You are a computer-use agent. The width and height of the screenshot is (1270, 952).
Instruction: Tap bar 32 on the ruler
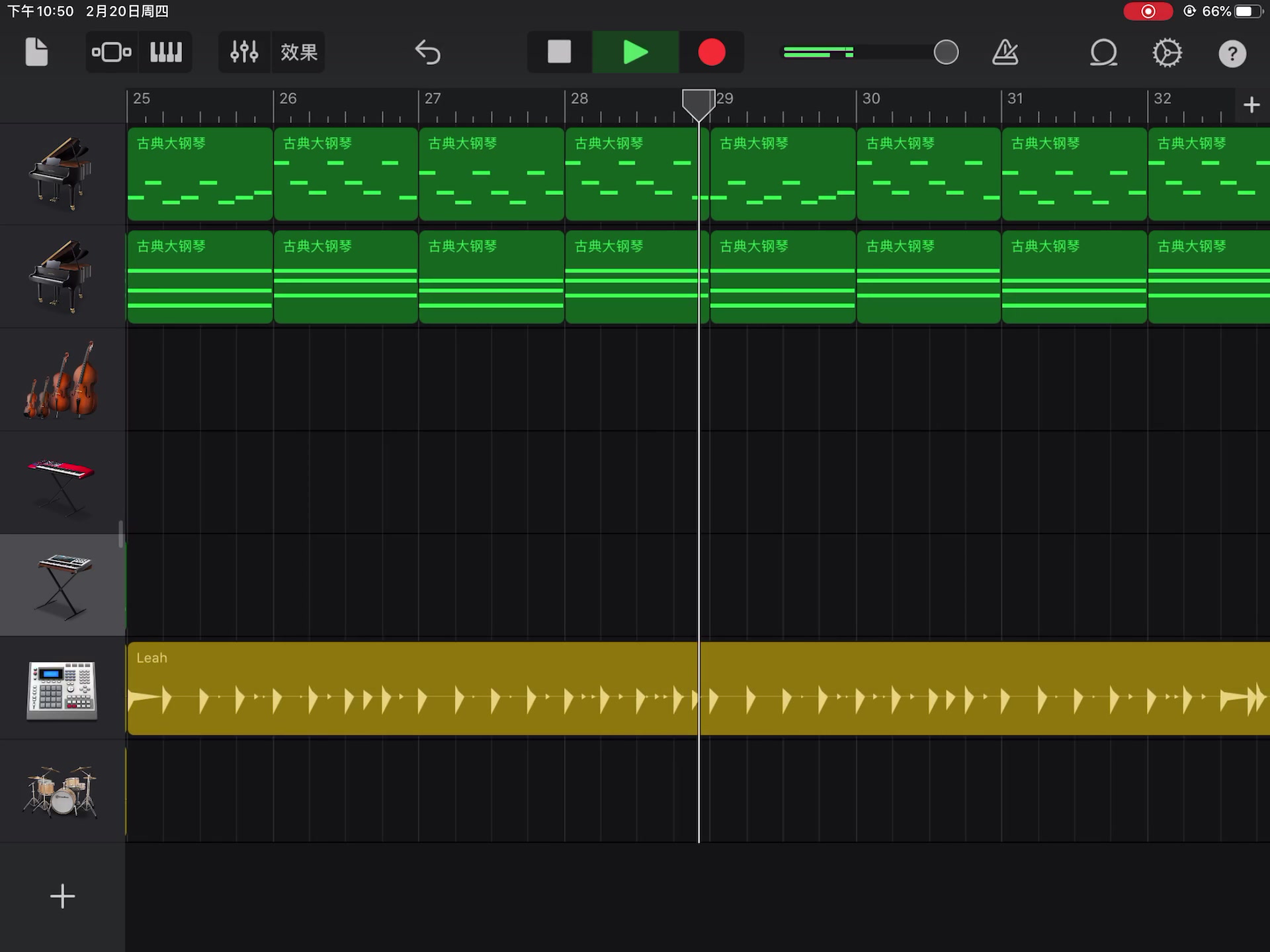pyautogui.click(x=1162, y=99)
